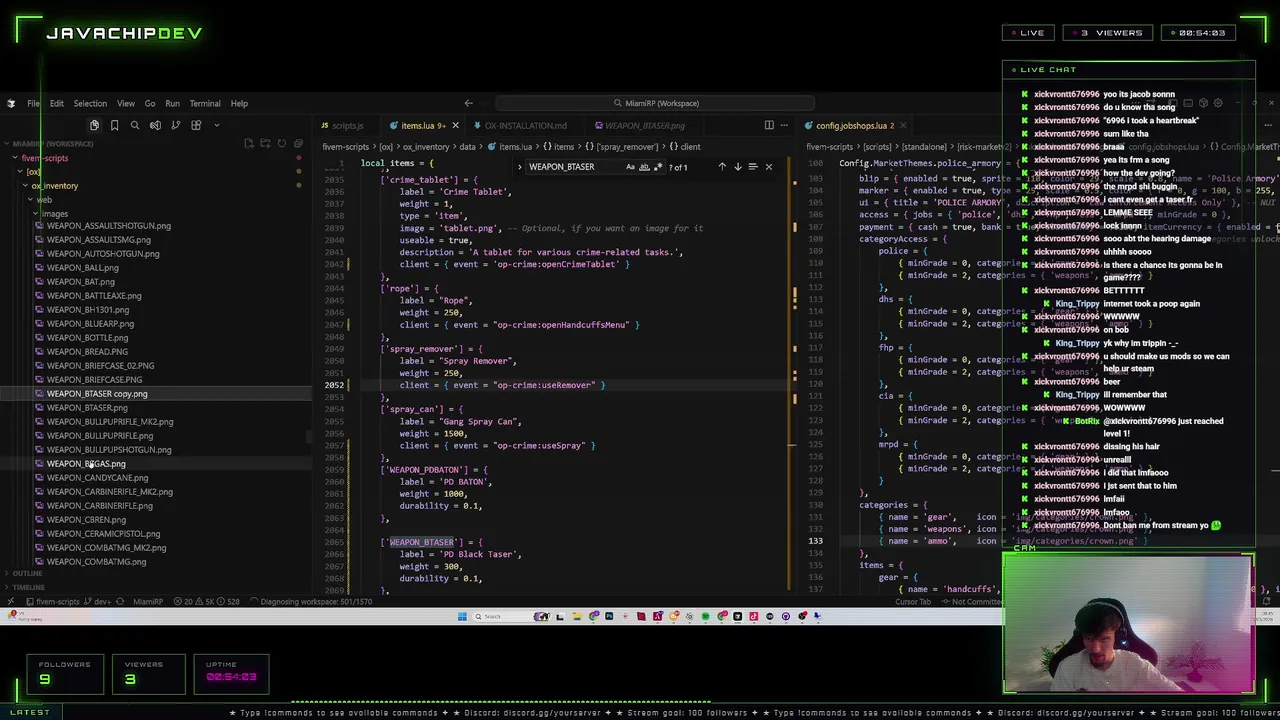Click the MiamiRP Workspace command center
The height and width of the screenshot is (720, 1280).
click(x=656, y=103)
